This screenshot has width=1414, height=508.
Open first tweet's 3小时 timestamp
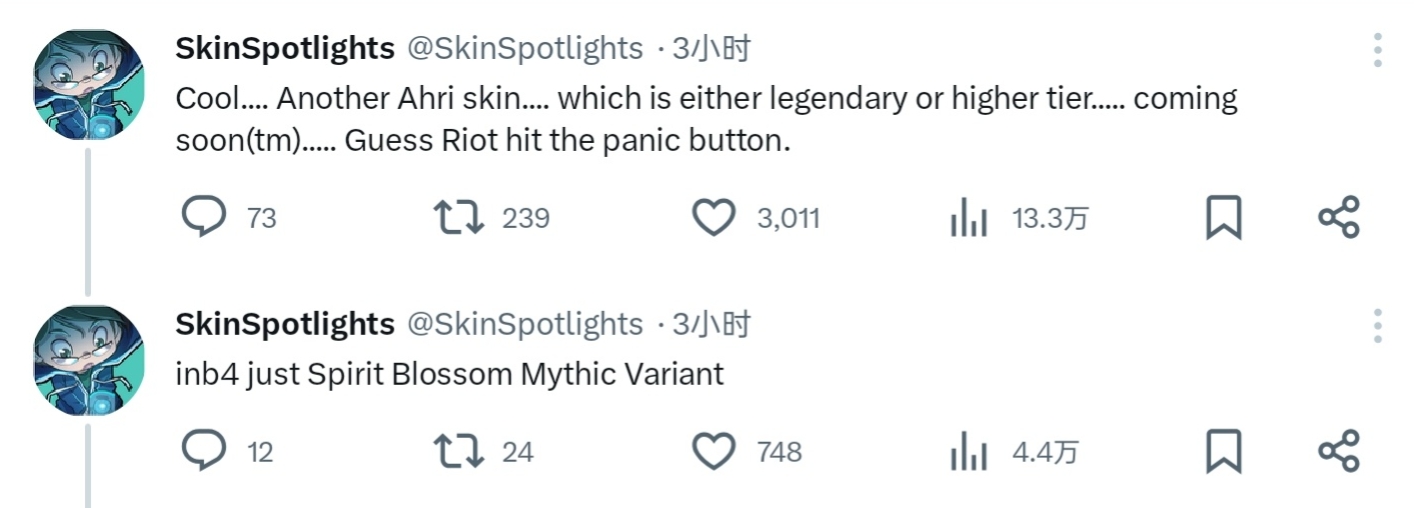[x=711, y=47]
